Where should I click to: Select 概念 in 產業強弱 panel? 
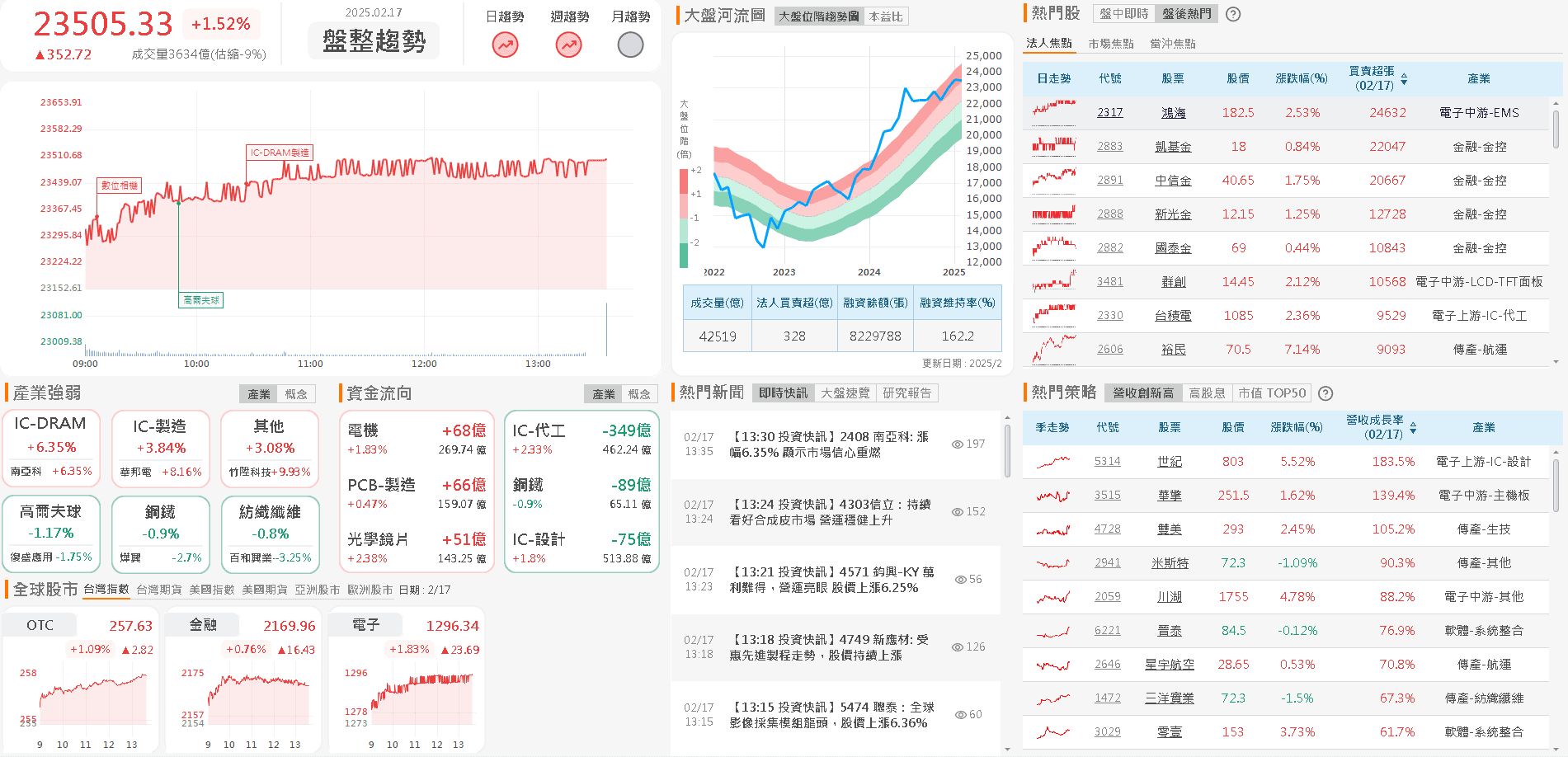(296, 394)
